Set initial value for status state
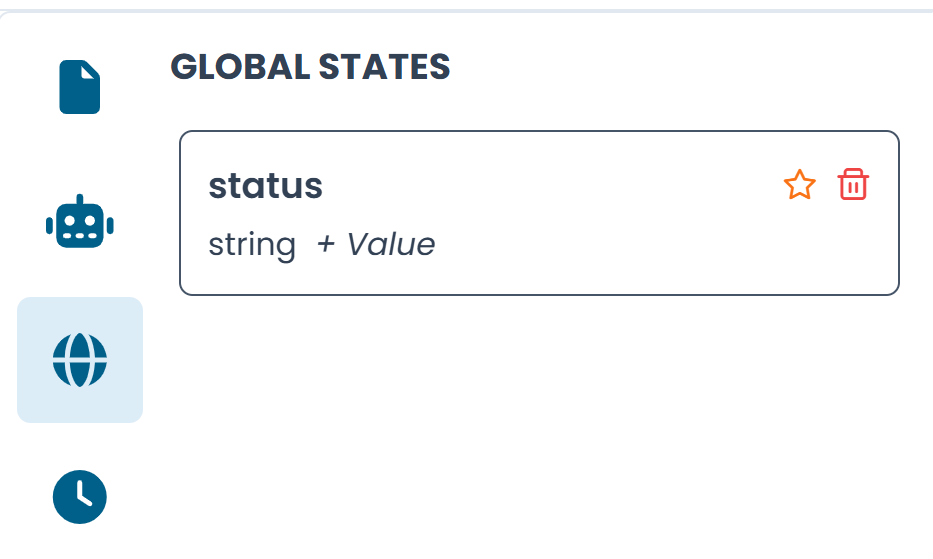This screenshot has width=933, height=559. (376, 245)
